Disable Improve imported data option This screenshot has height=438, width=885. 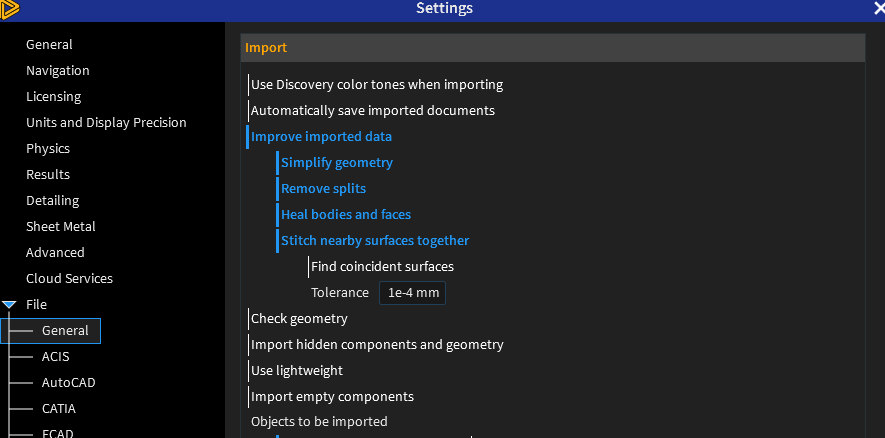point(321,137)
